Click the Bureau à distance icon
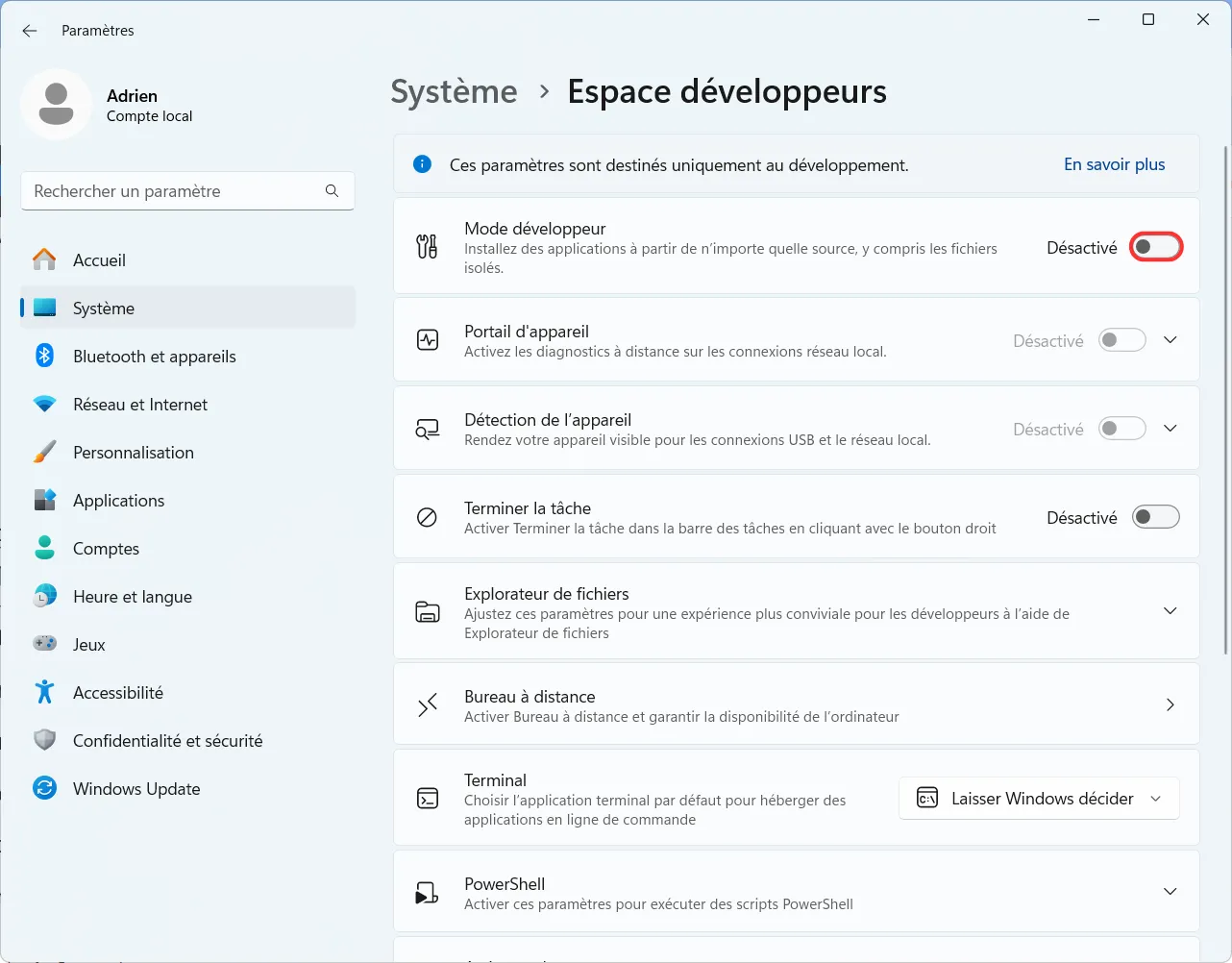 pyautogui.click(x=427, y=705)
